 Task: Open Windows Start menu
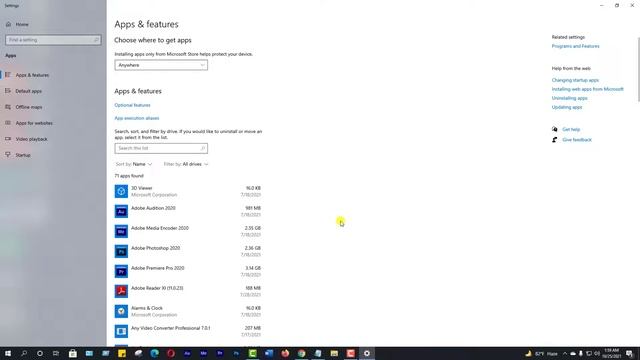pos(8,353)
